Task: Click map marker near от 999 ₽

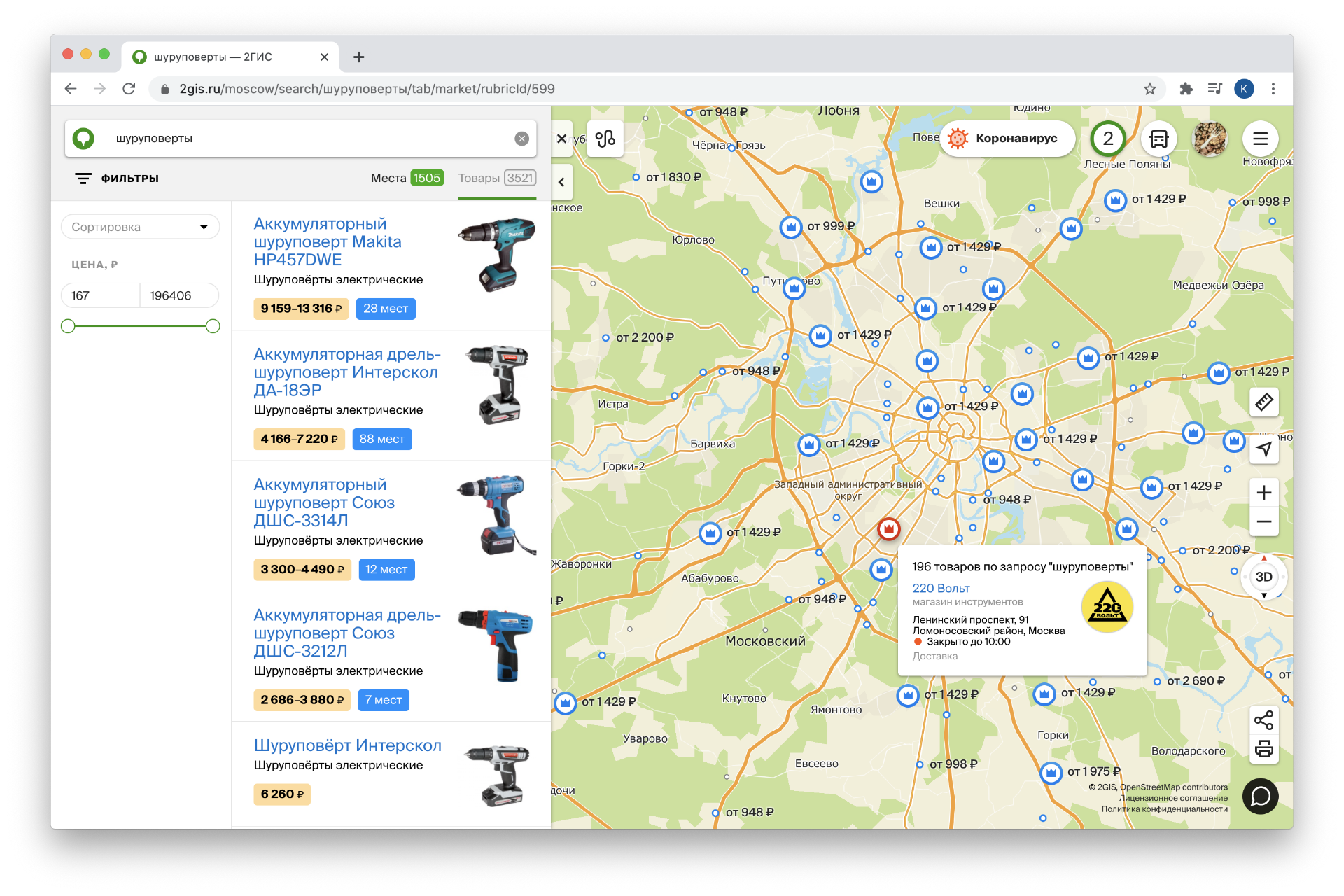Action: 791,227
